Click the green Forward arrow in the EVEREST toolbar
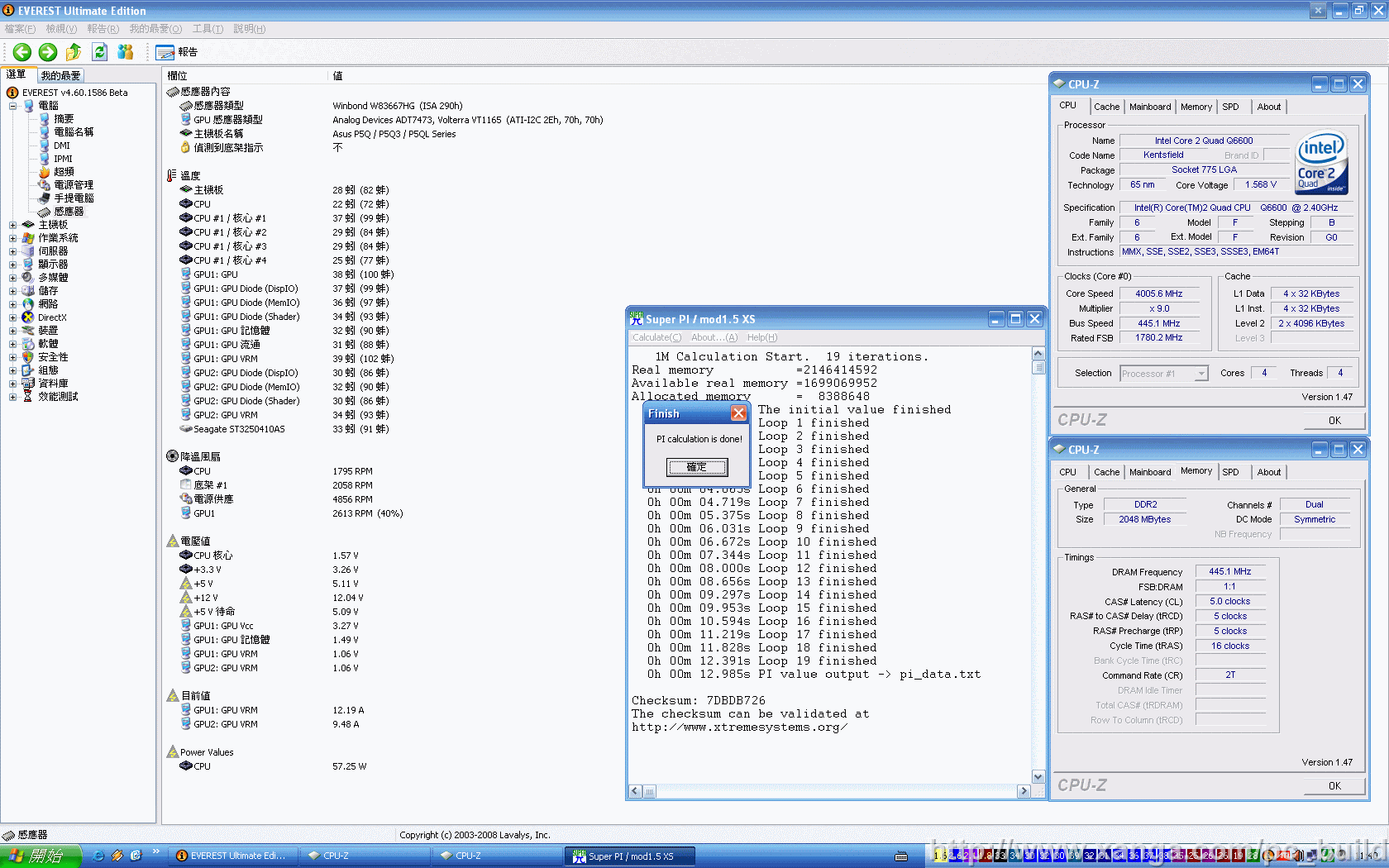Viewport: 1389px width, 868px height. click(48, 52)
